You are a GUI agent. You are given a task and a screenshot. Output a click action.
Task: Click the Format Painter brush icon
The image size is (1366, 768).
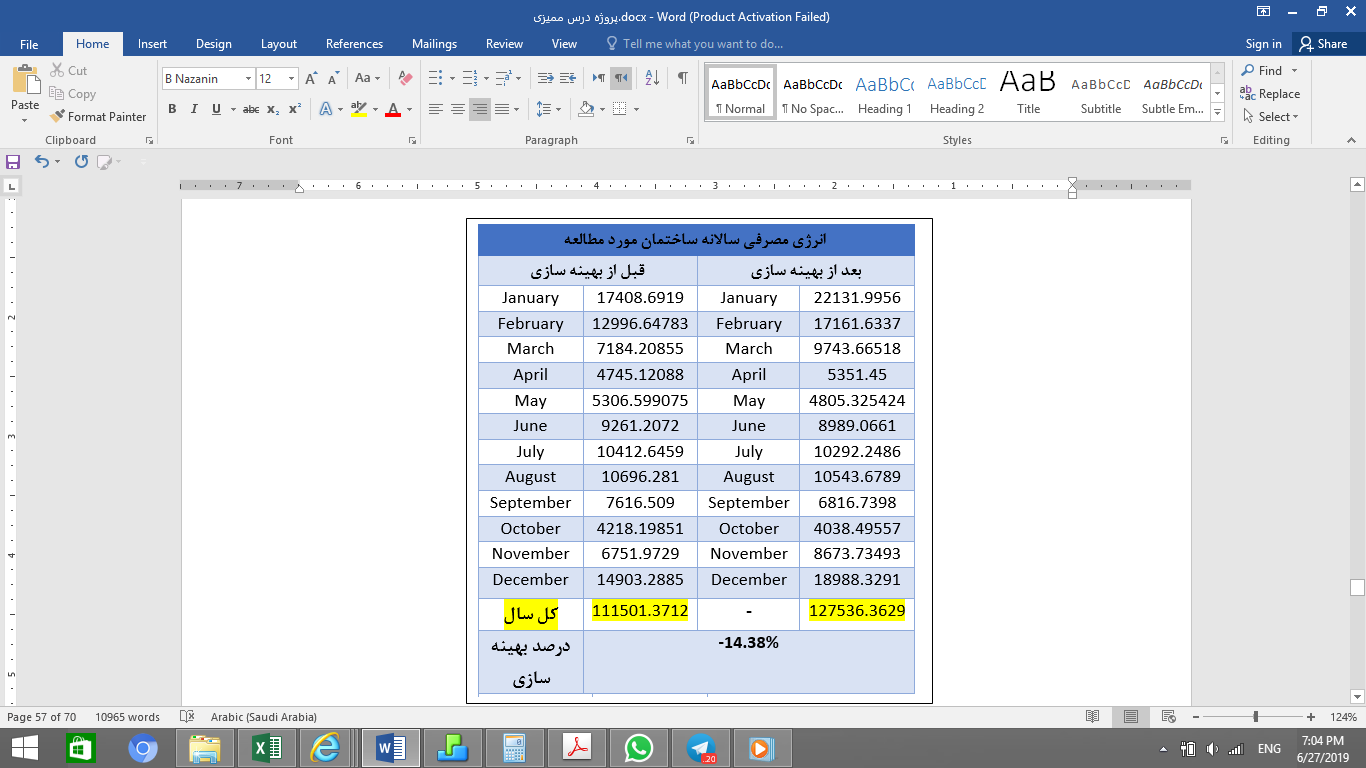tap(57, 117)
